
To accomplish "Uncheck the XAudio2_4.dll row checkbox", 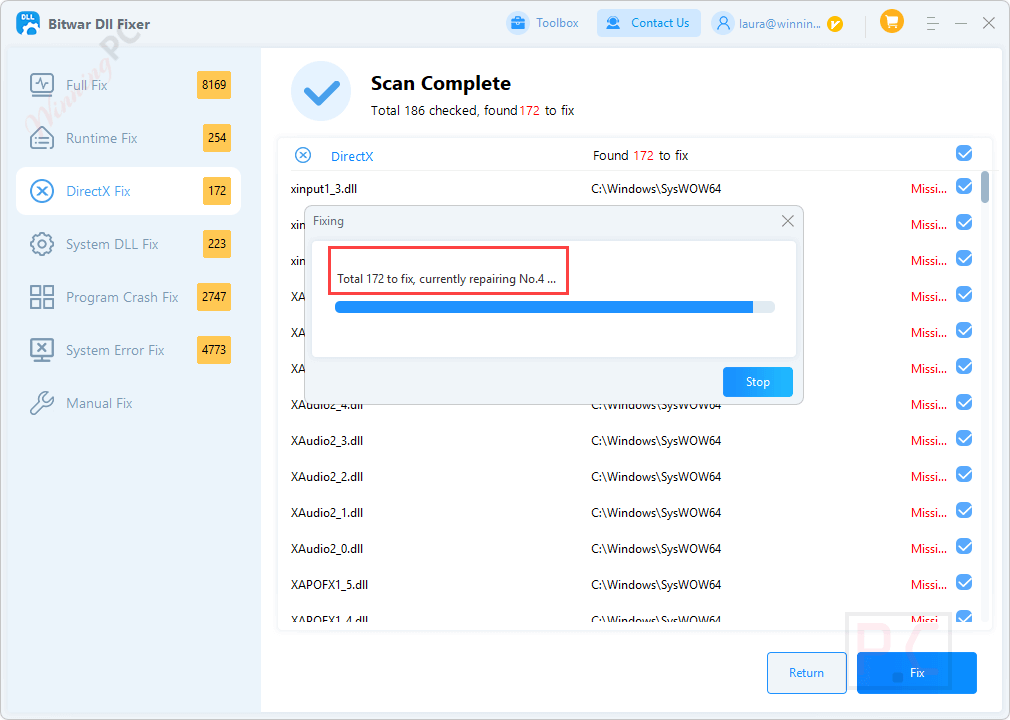I will (x=963, y=402).
